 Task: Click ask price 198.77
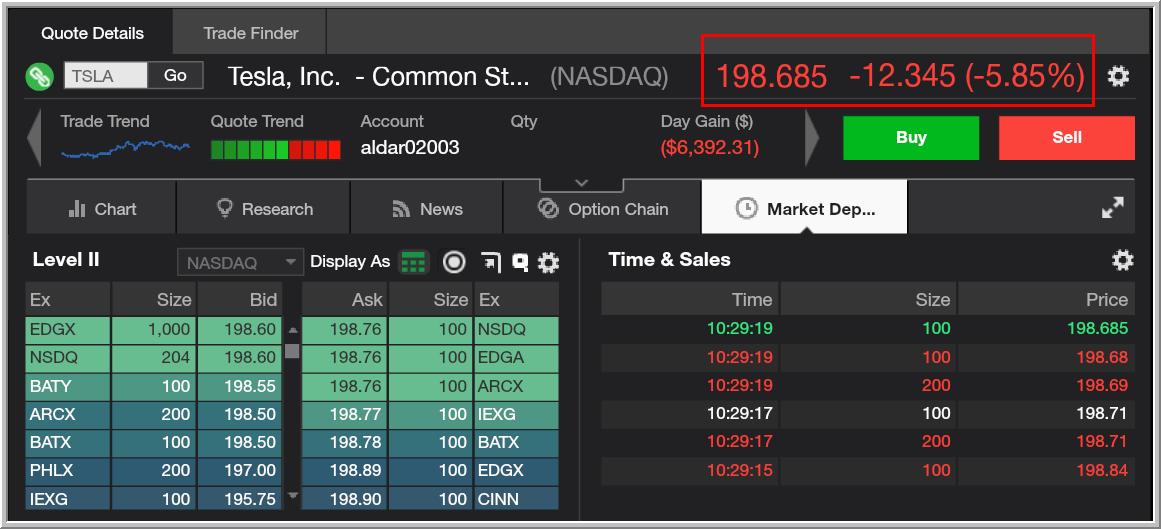(344, 414)
